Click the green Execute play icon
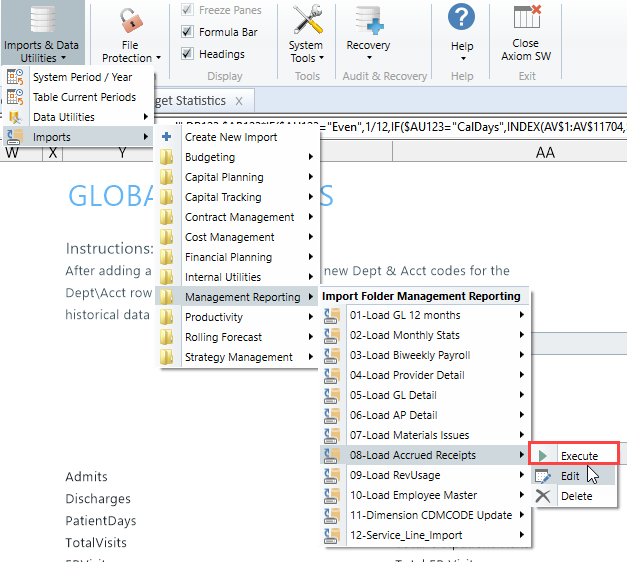Viewport: 627px width, 562px height. 543,456
